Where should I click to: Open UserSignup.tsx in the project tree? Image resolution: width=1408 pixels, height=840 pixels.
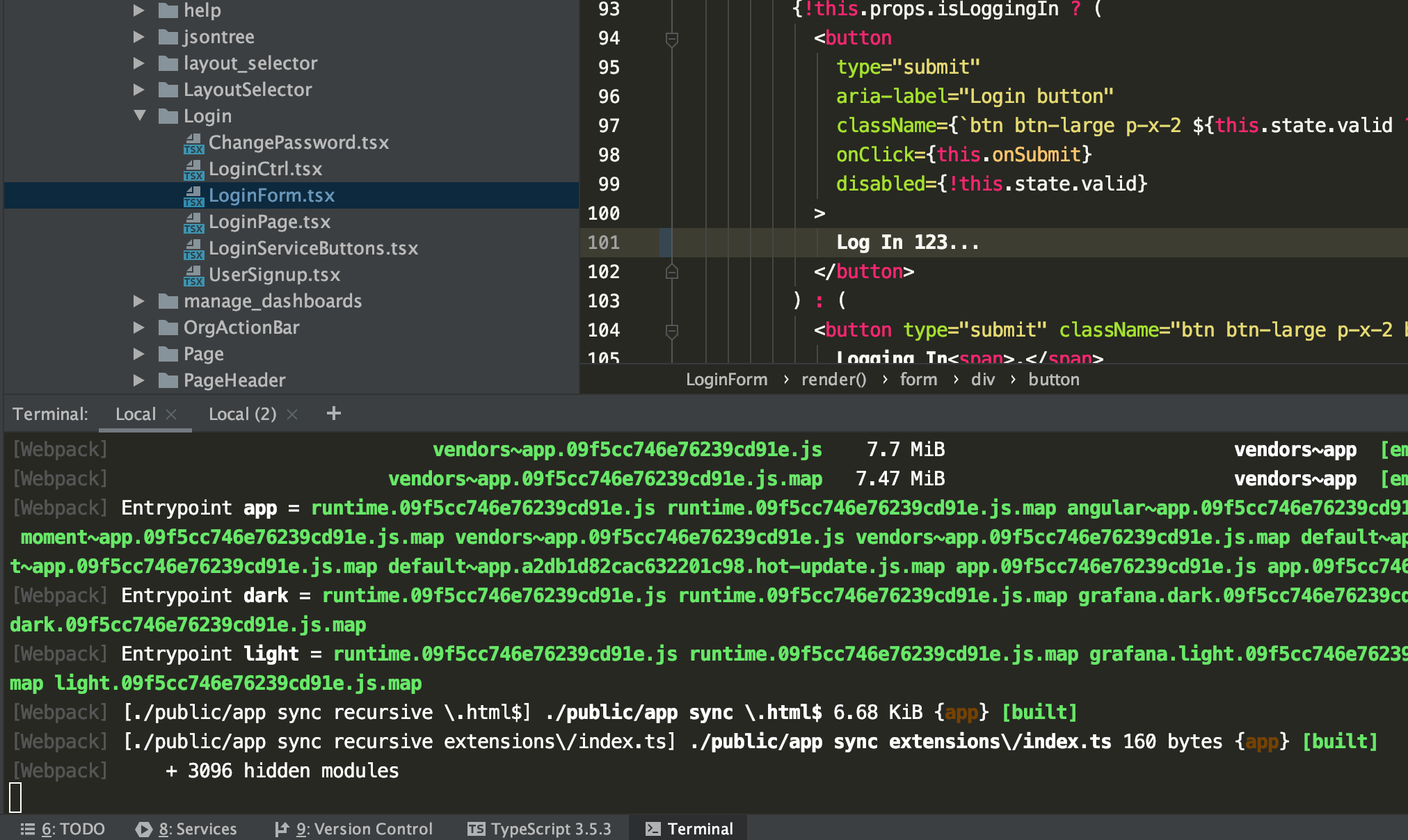(x=274, y=275)
